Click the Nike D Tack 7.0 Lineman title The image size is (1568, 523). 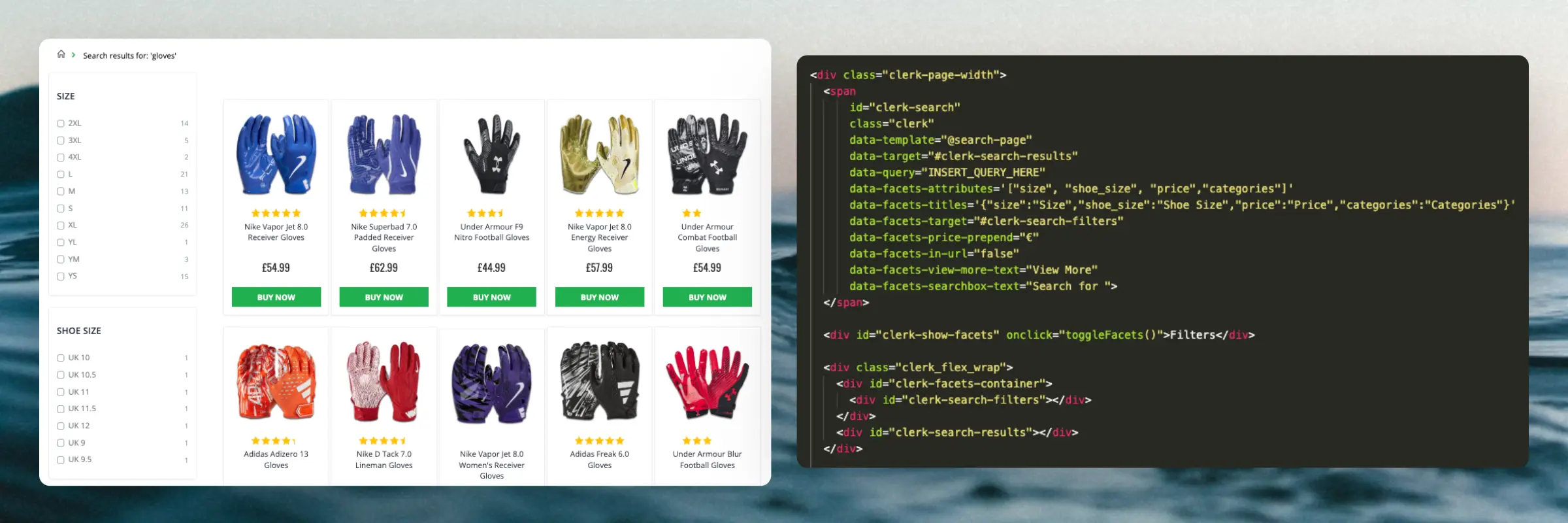(x=384, y=460)
